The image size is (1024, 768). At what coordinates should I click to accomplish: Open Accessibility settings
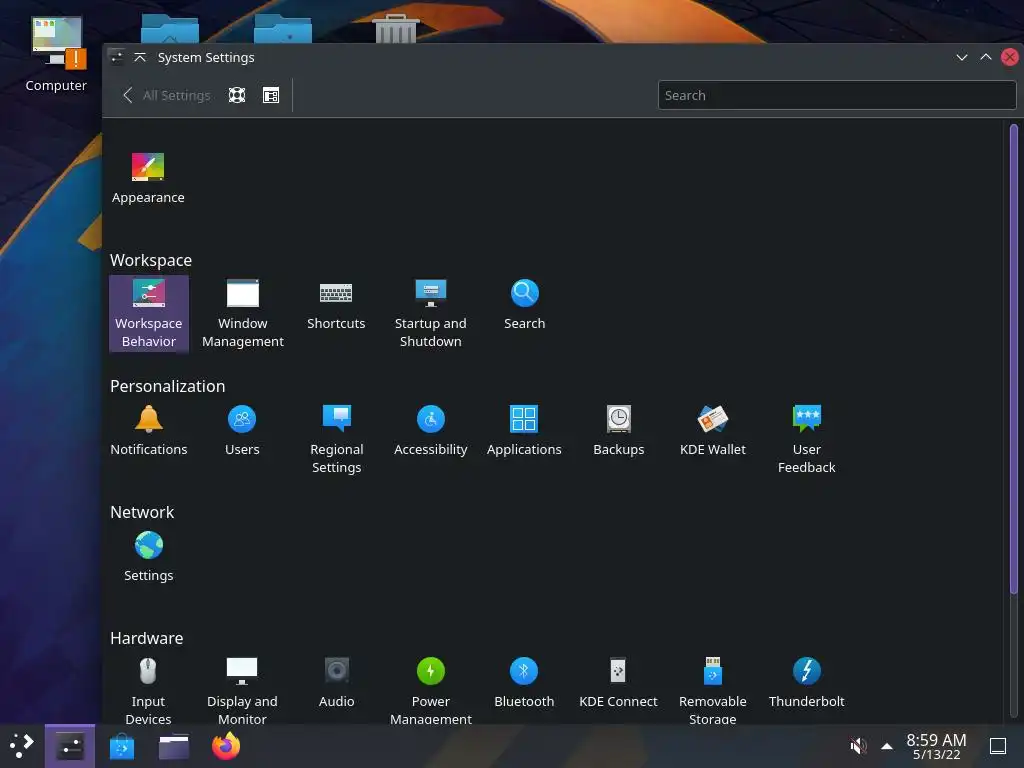tap(430, 431)
